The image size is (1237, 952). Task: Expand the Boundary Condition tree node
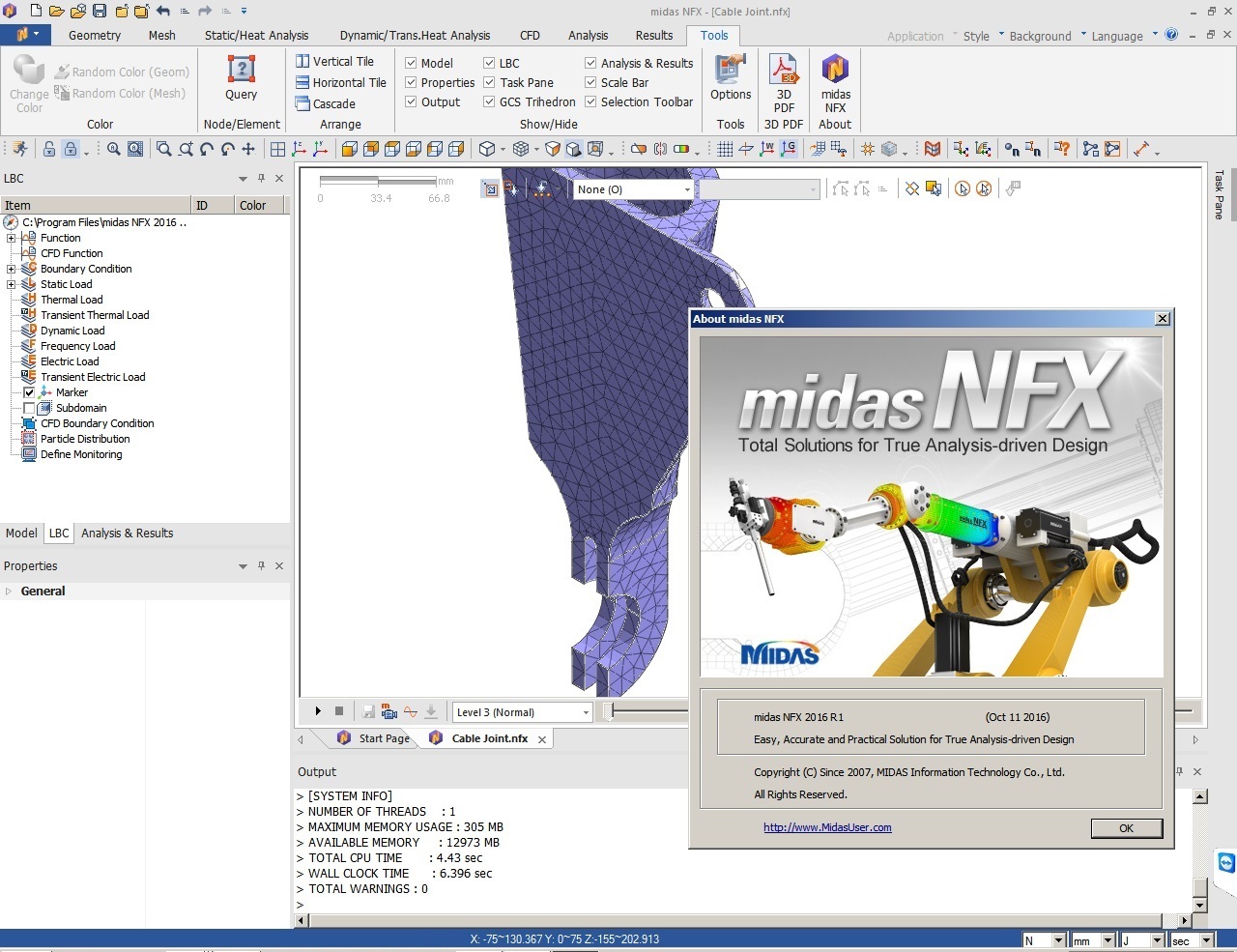pyautogui.click(x=11, y=269)
